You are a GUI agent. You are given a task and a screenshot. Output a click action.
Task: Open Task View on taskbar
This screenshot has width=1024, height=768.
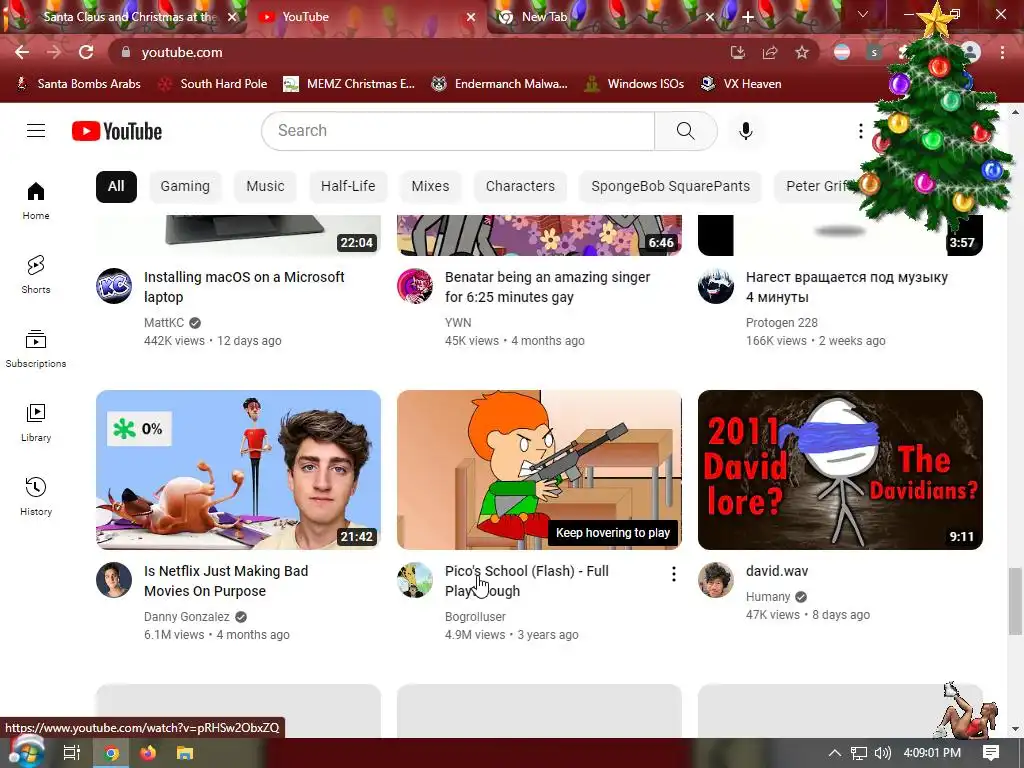coord(72,753)
